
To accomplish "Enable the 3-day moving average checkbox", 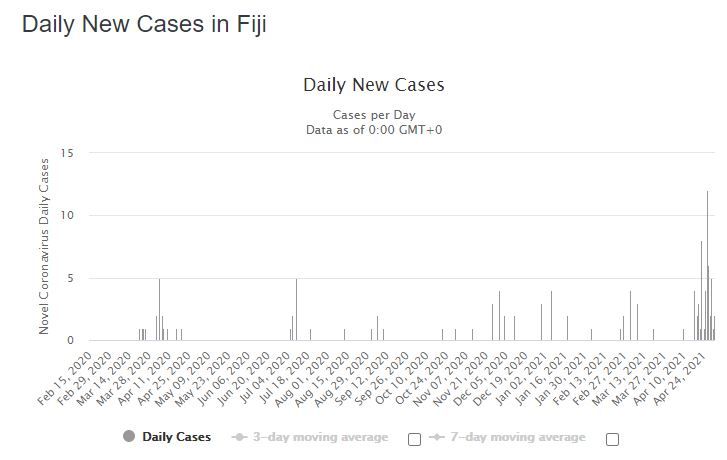I will pyautogui.click(x=415, y=439).
